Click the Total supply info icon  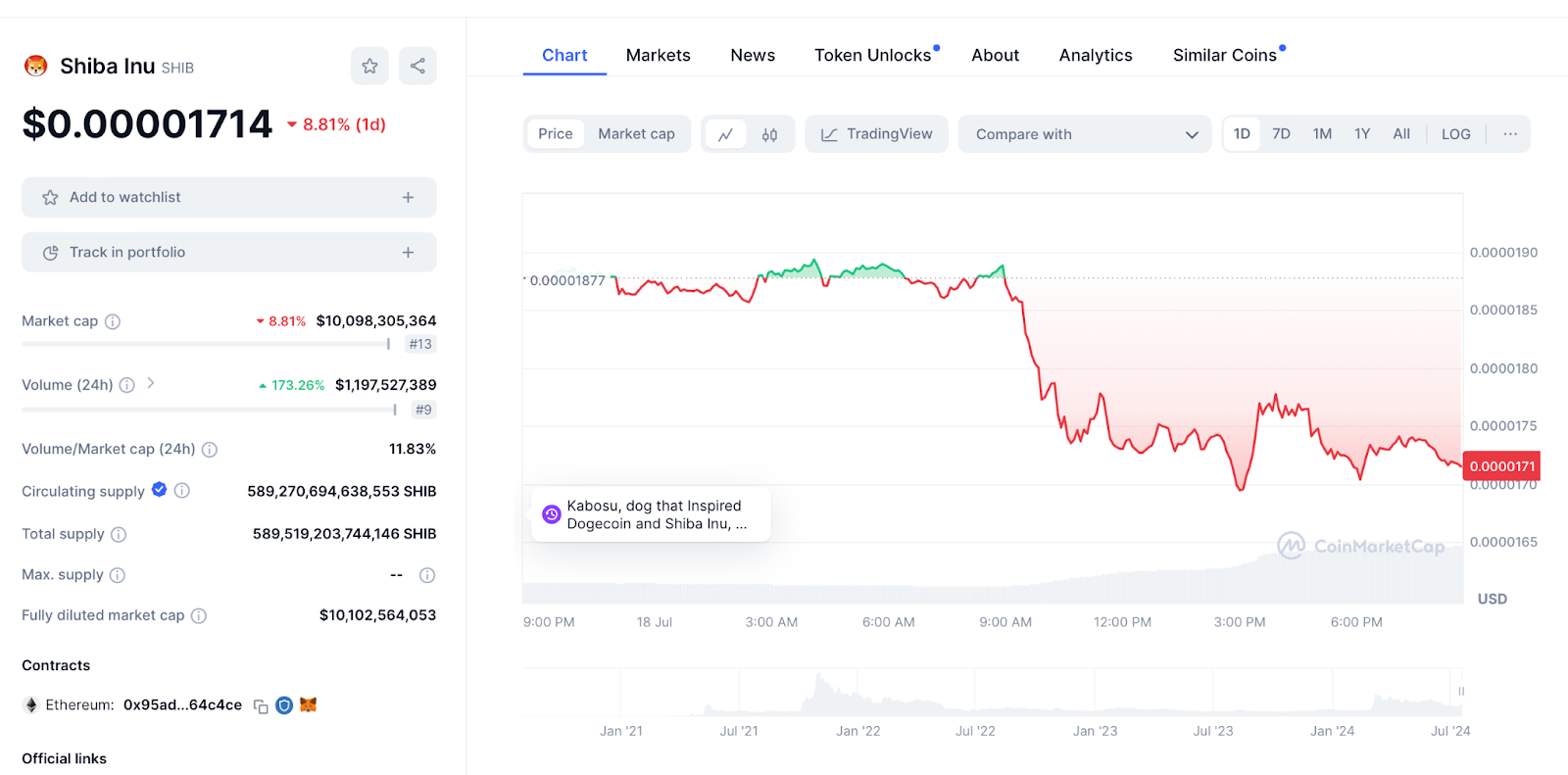[x=119, y=534]
